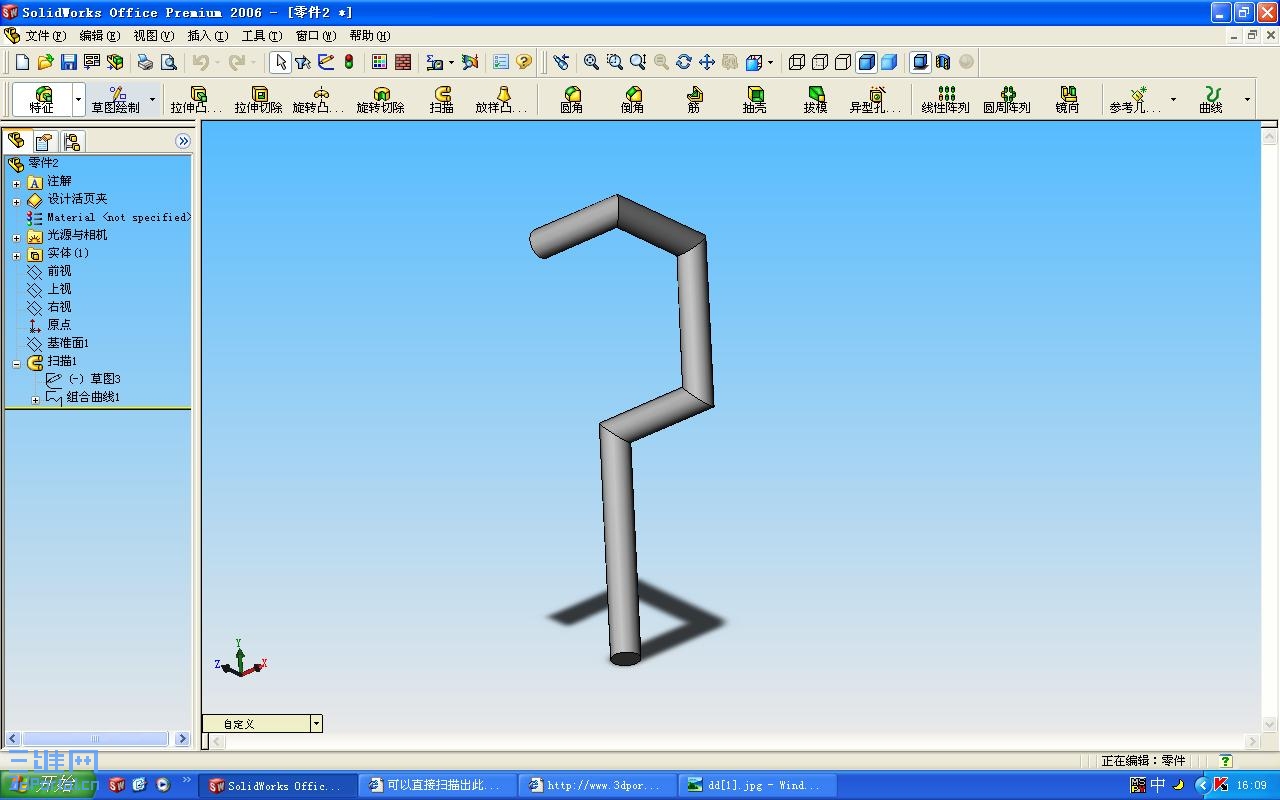Click the Circular Pattern (圆周阵列) tool
This screenshot has height=800, width=1280.
(1007, 100)
